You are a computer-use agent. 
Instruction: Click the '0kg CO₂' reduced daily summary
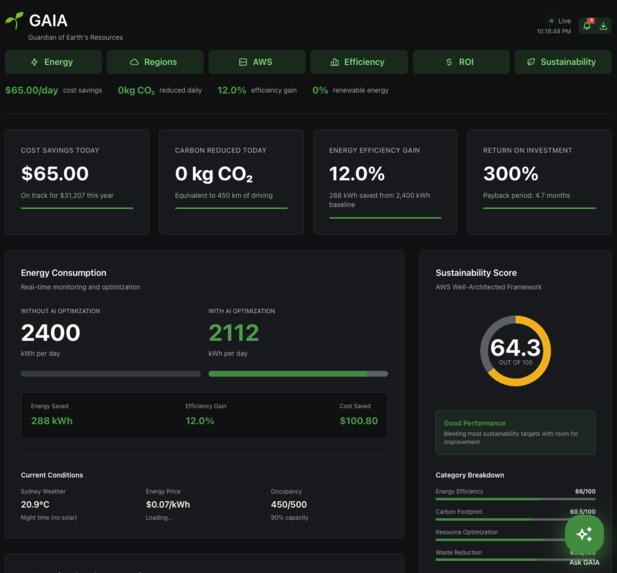pos(136,91)
